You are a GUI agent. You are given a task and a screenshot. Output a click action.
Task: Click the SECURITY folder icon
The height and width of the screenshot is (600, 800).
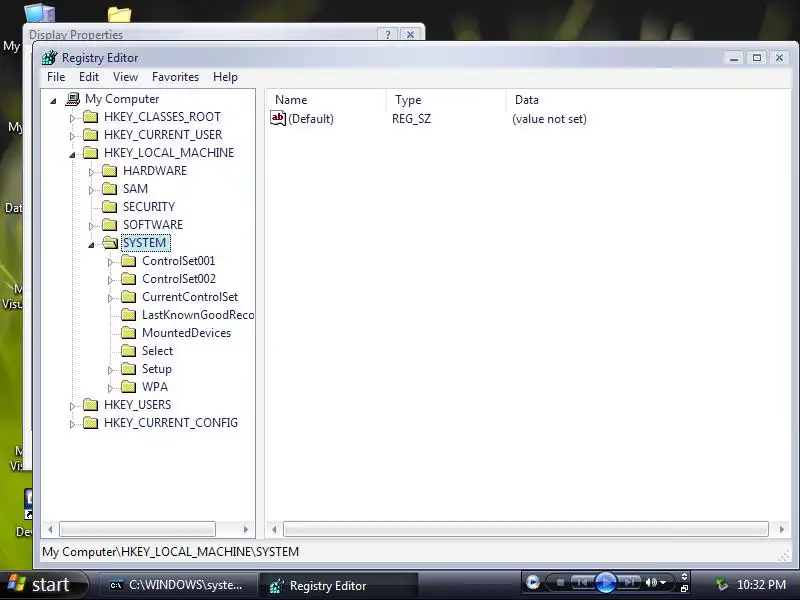(110, 207)
